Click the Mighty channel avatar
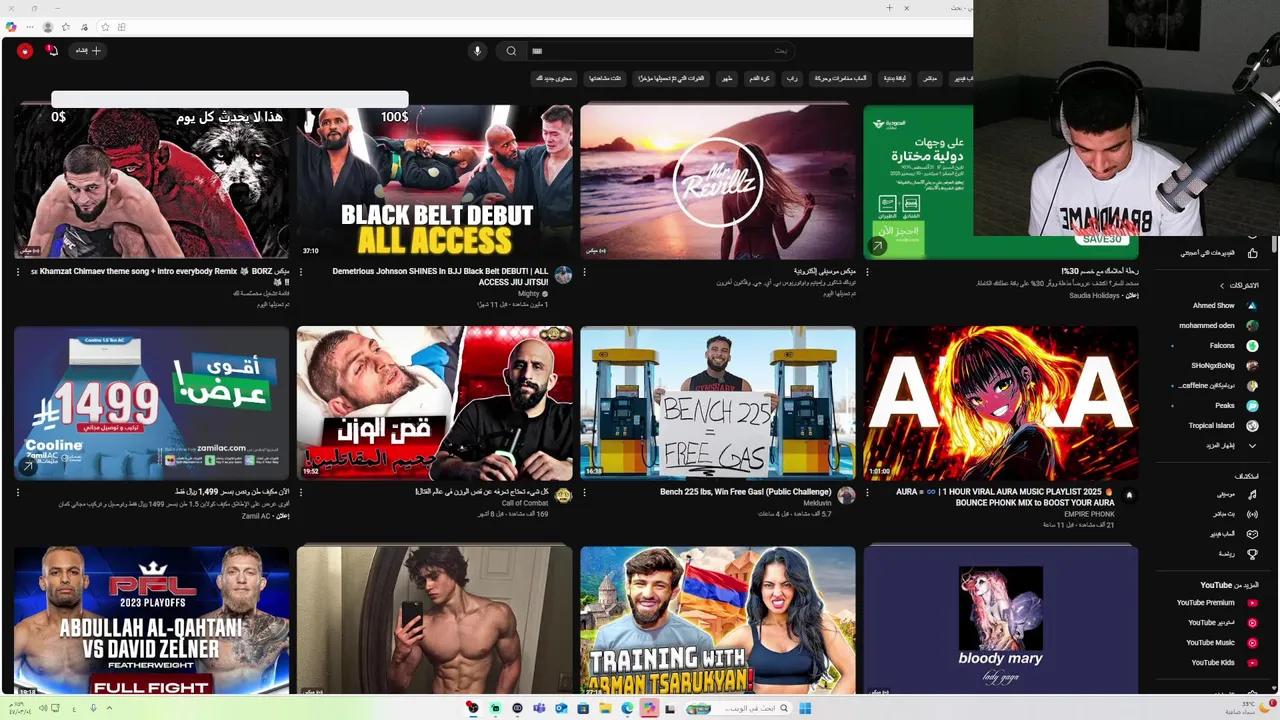Image resolution: width=1280 pixels, height=720 pixels. (563, 275)
